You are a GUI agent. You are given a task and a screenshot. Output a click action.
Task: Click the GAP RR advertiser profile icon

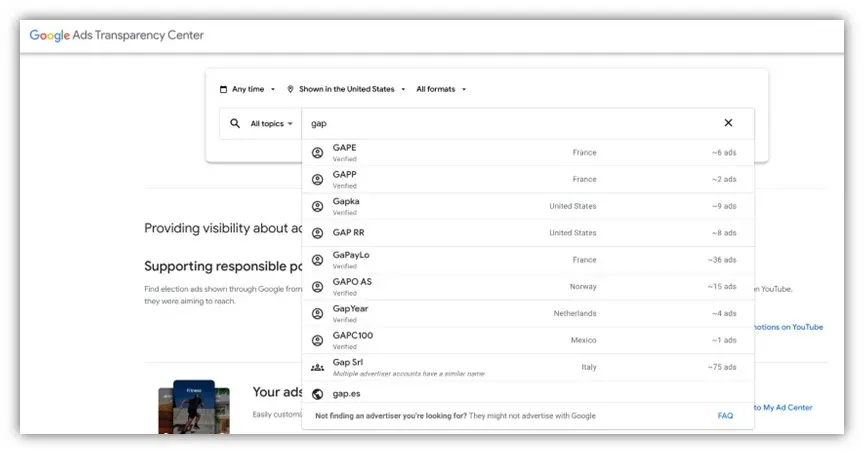pyautogui.click(x=317, y=233)
